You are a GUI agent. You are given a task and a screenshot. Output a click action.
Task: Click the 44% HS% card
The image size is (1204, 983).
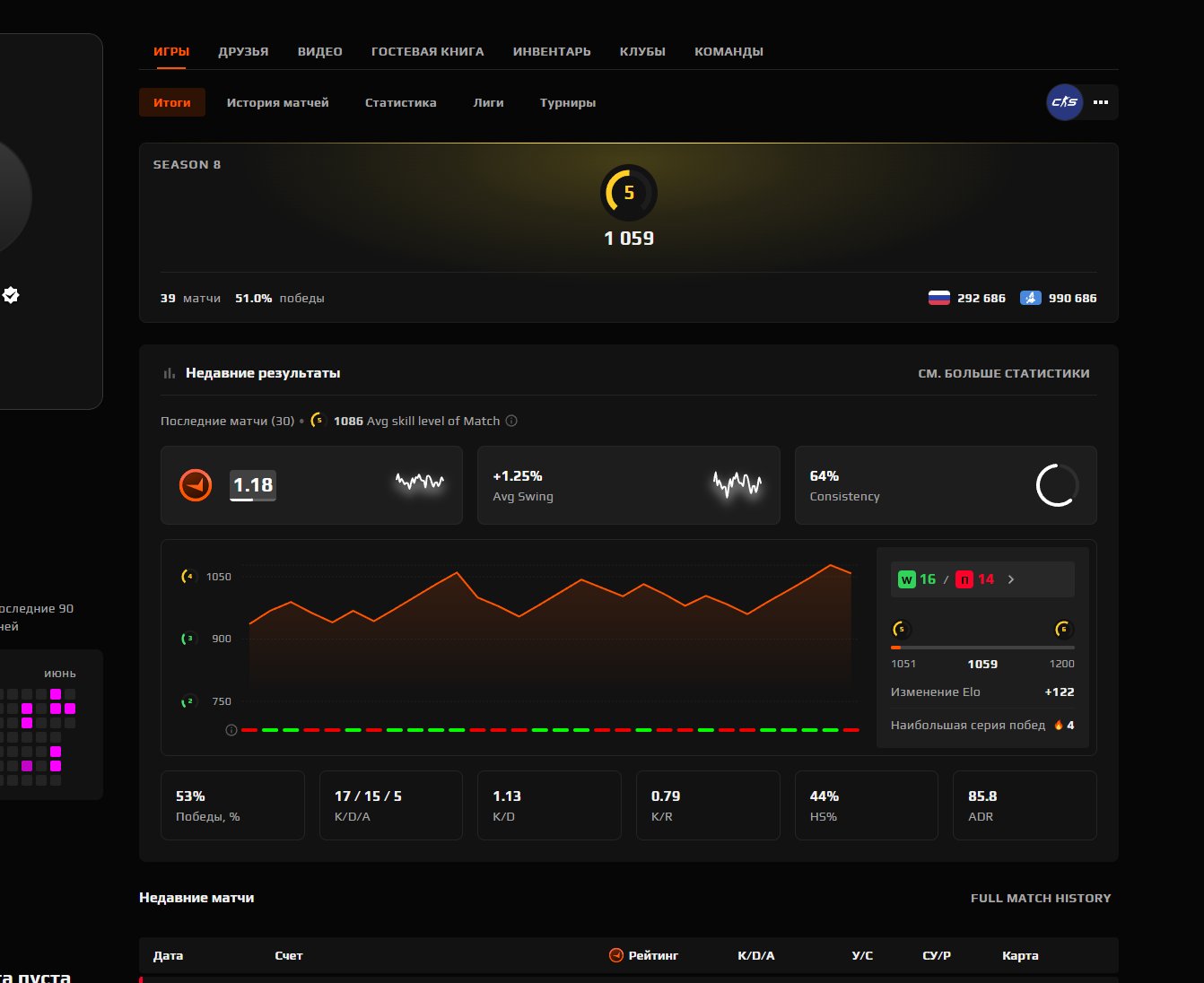pyautogui.click(x=867, y=805)
